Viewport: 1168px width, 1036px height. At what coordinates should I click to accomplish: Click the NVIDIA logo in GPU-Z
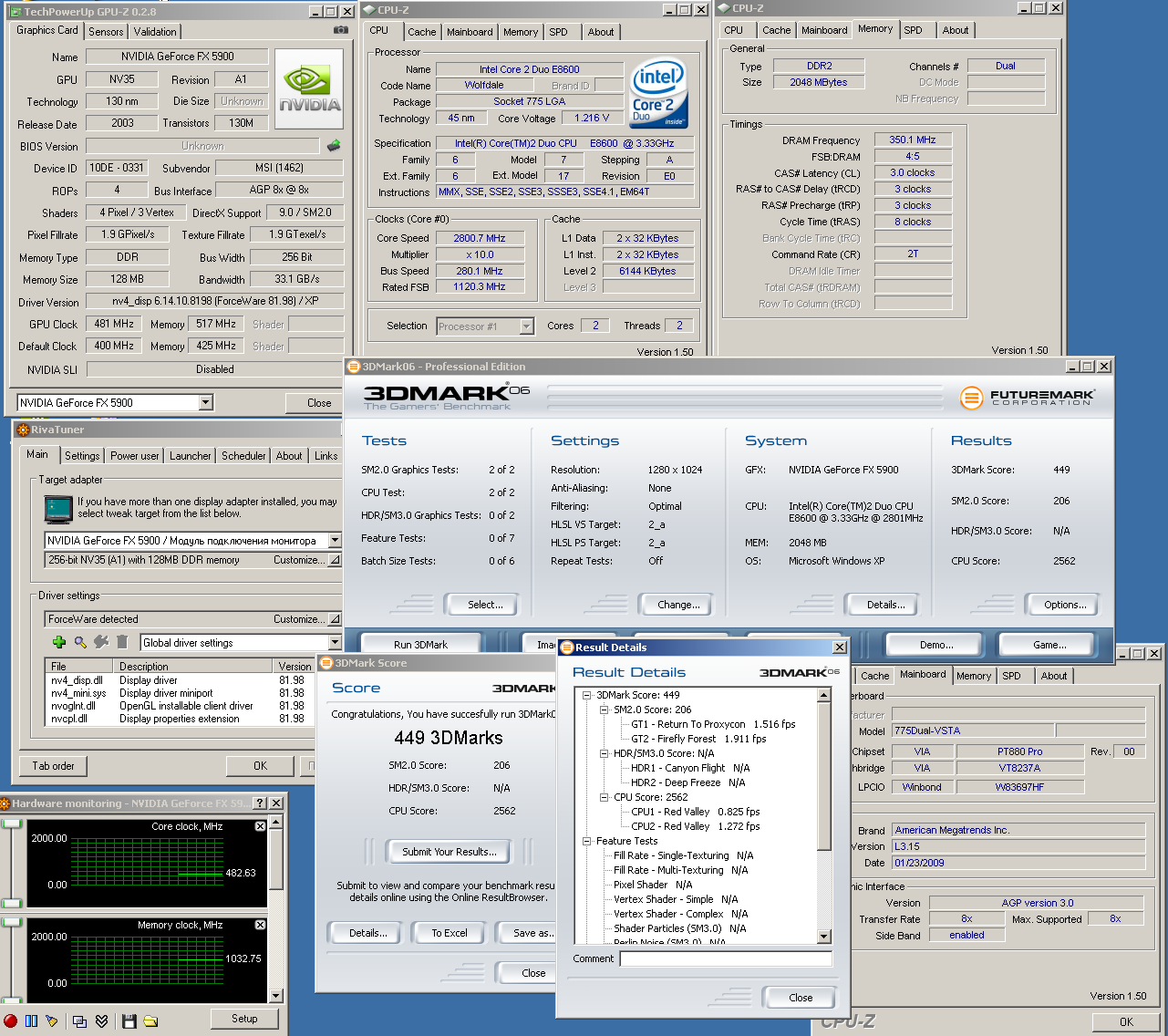click(x=310, y=88)
